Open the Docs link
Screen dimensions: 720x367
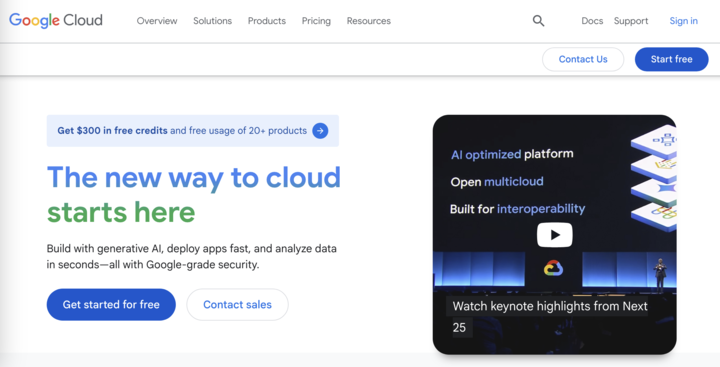[x=592, y=21]
